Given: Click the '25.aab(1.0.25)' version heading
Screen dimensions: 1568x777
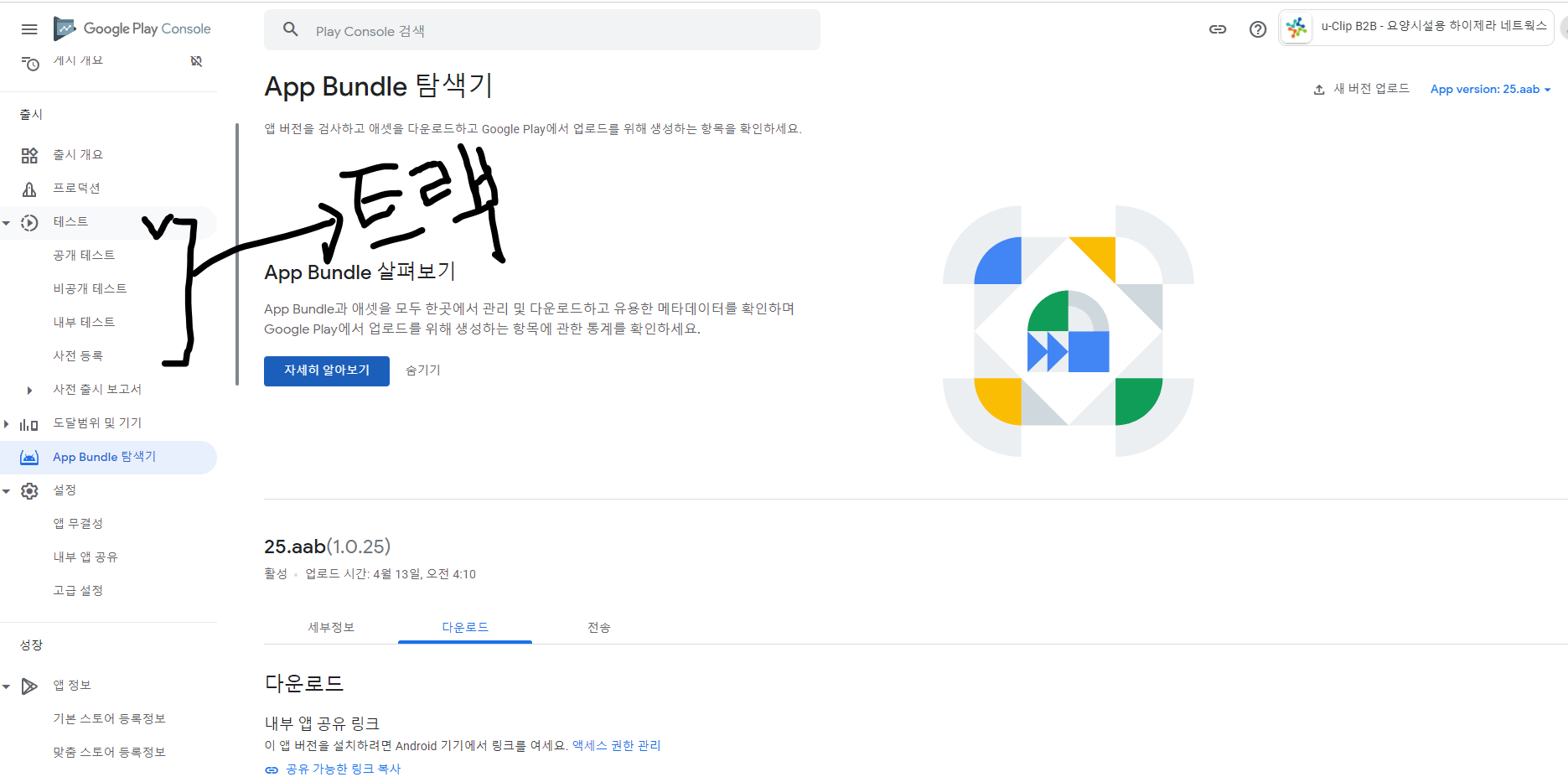Looking at the screenshot, I should point(328,546).
